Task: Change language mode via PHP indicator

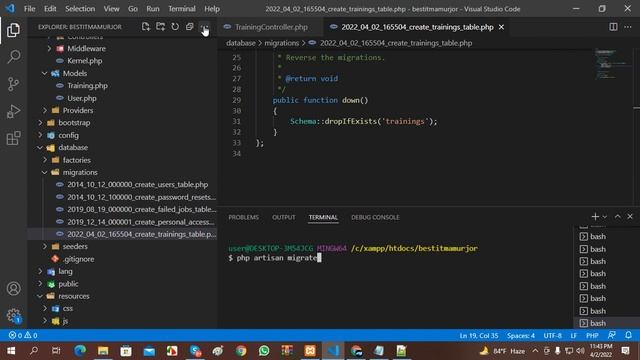Action: 592,336
